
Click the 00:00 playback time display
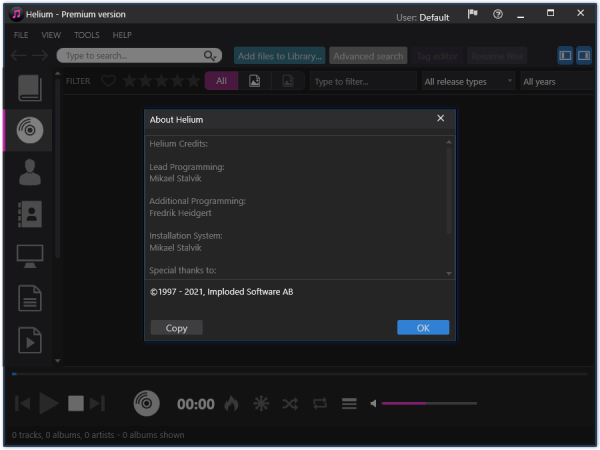click(196, 404)
